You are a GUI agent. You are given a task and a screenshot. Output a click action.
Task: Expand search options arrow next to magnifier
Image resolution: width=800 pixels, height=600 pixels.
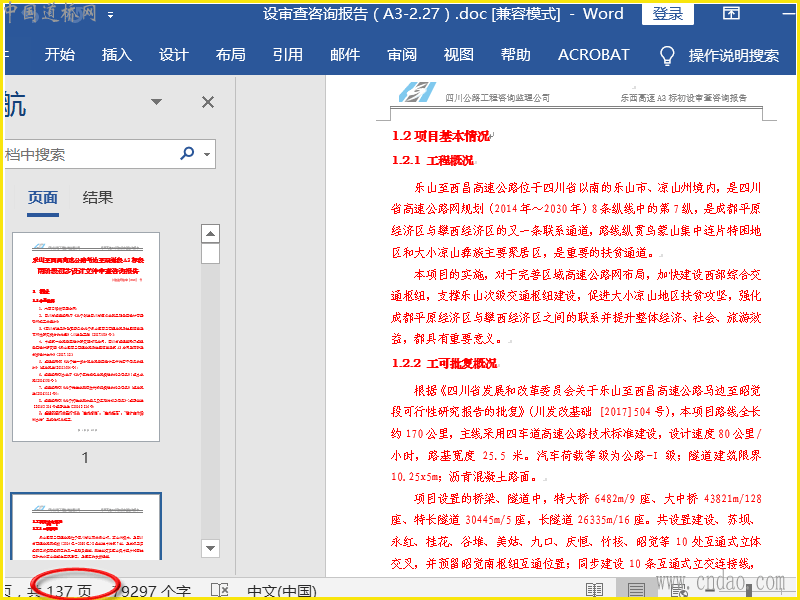(x=207, y=155)
